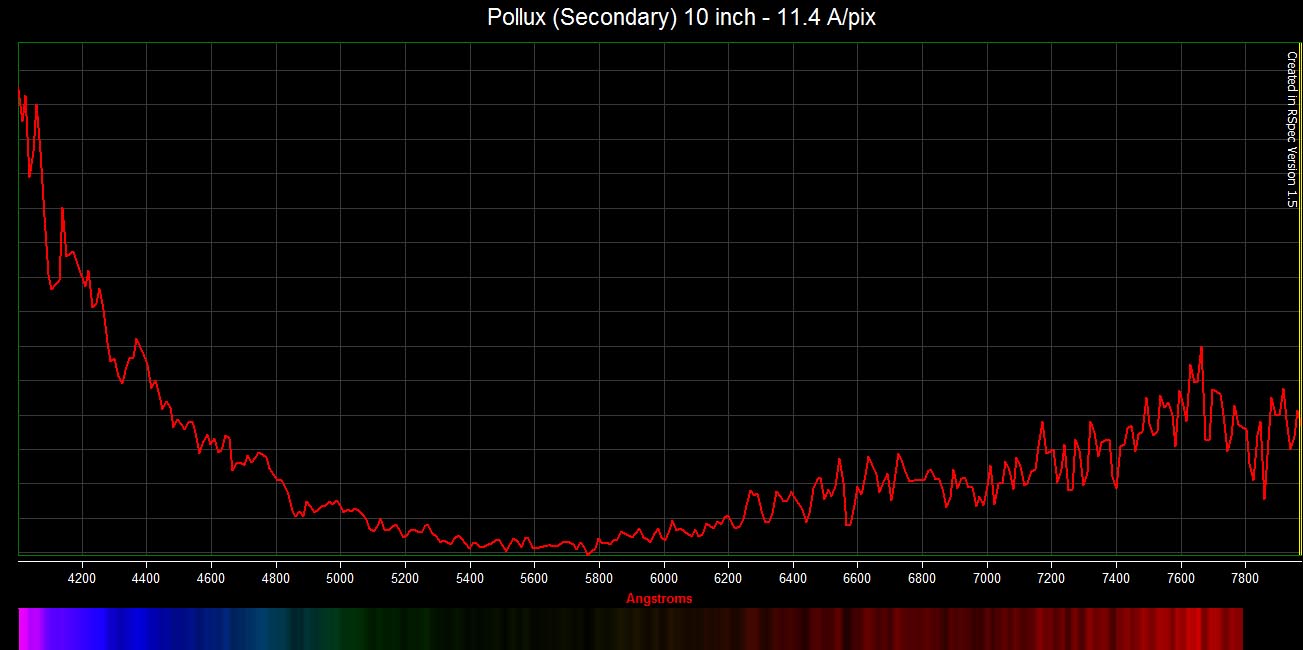Select the 4200 wavelength tick label
The image size is (1303, 650).
pyautogui.click(x=82, y=578)
